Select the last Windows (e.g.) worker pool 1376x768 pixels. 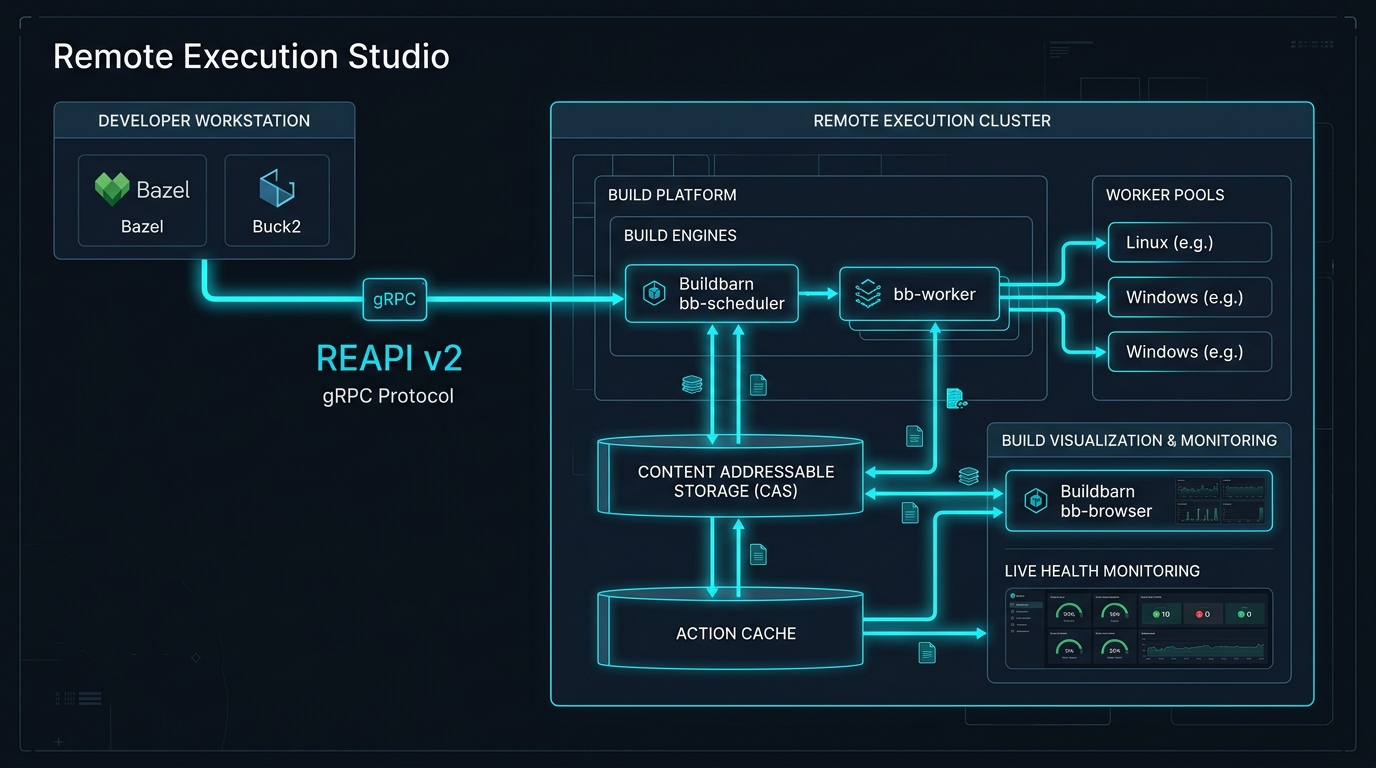point(1190,352)
